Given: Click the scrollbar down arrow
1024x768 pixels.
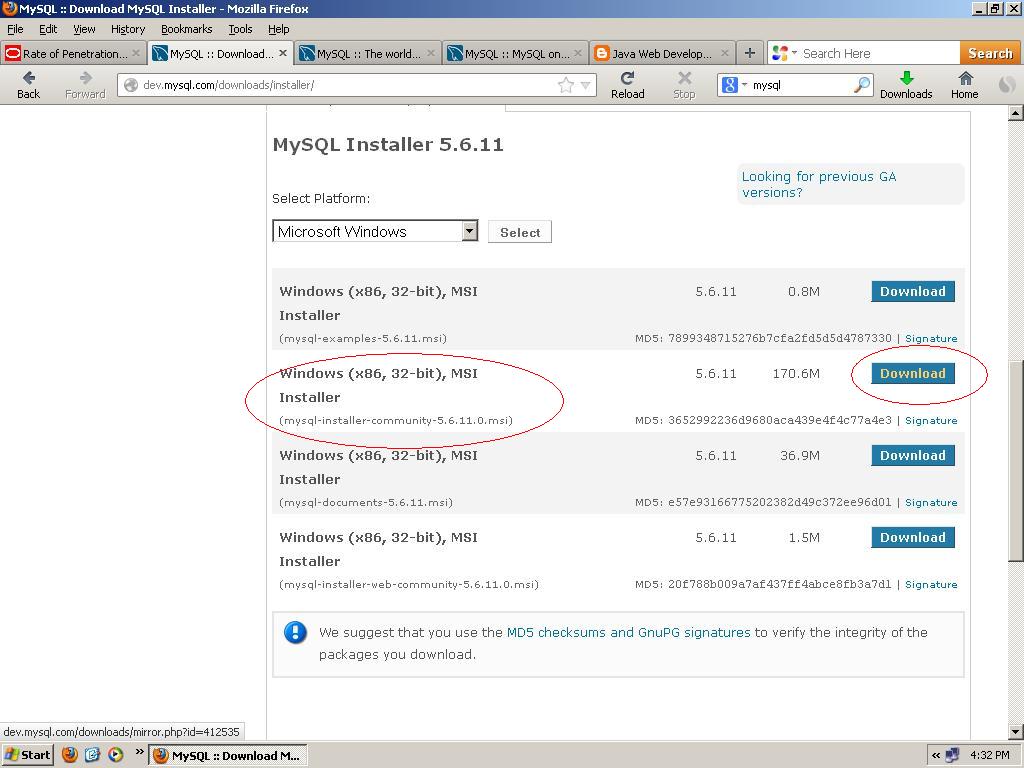Looking at the screenshot, I should click(x=1016, y=732).
